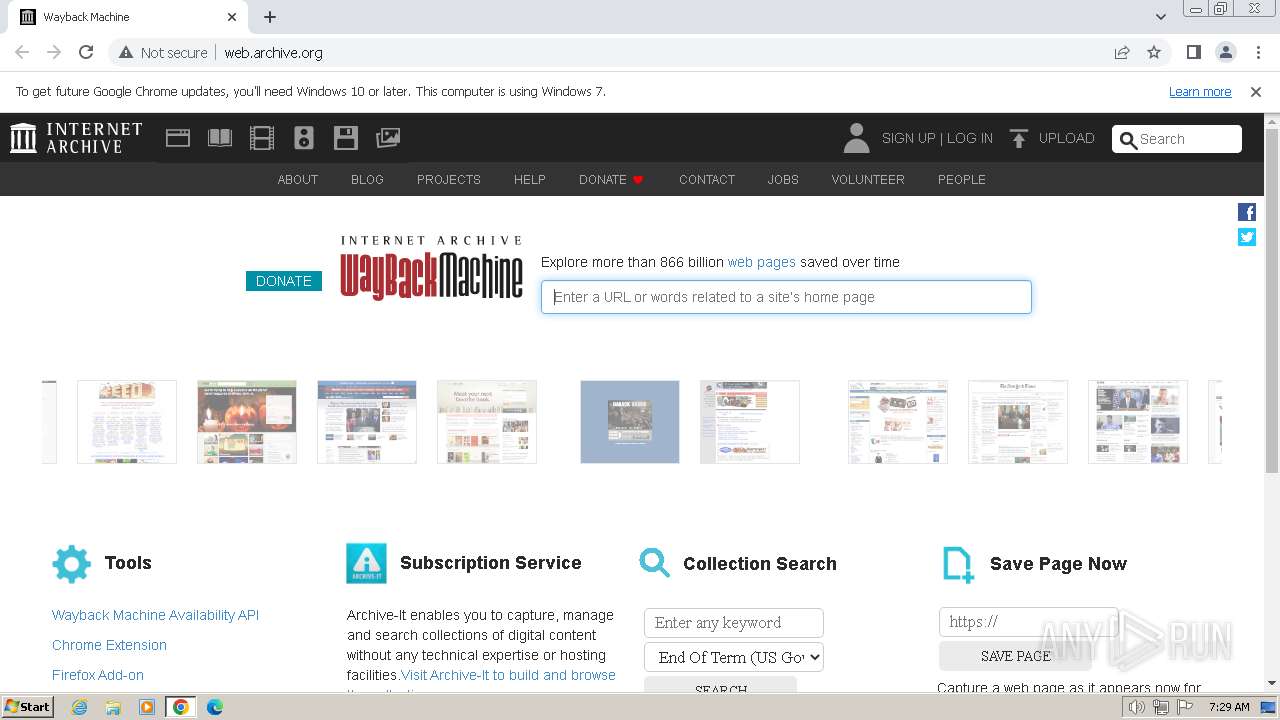Share page on Twitter

tap(1247, 237)
